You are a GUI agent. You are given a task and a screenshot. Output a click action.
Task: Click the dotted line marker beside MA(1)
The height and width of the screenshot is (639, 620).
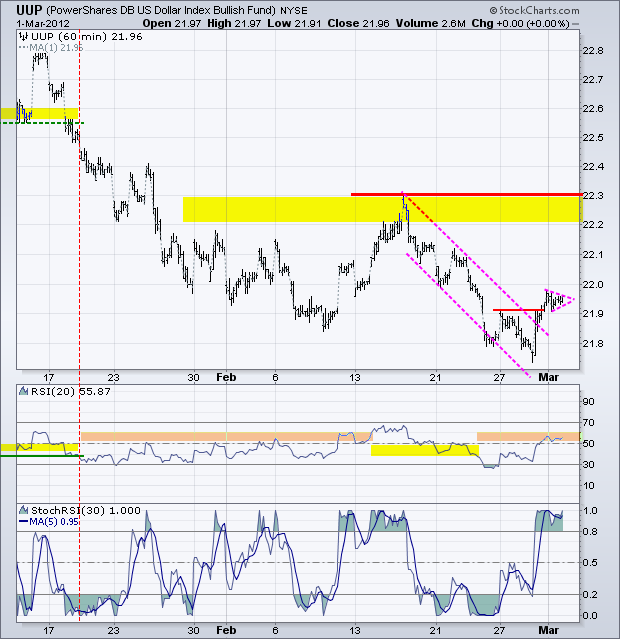[24, 48]
